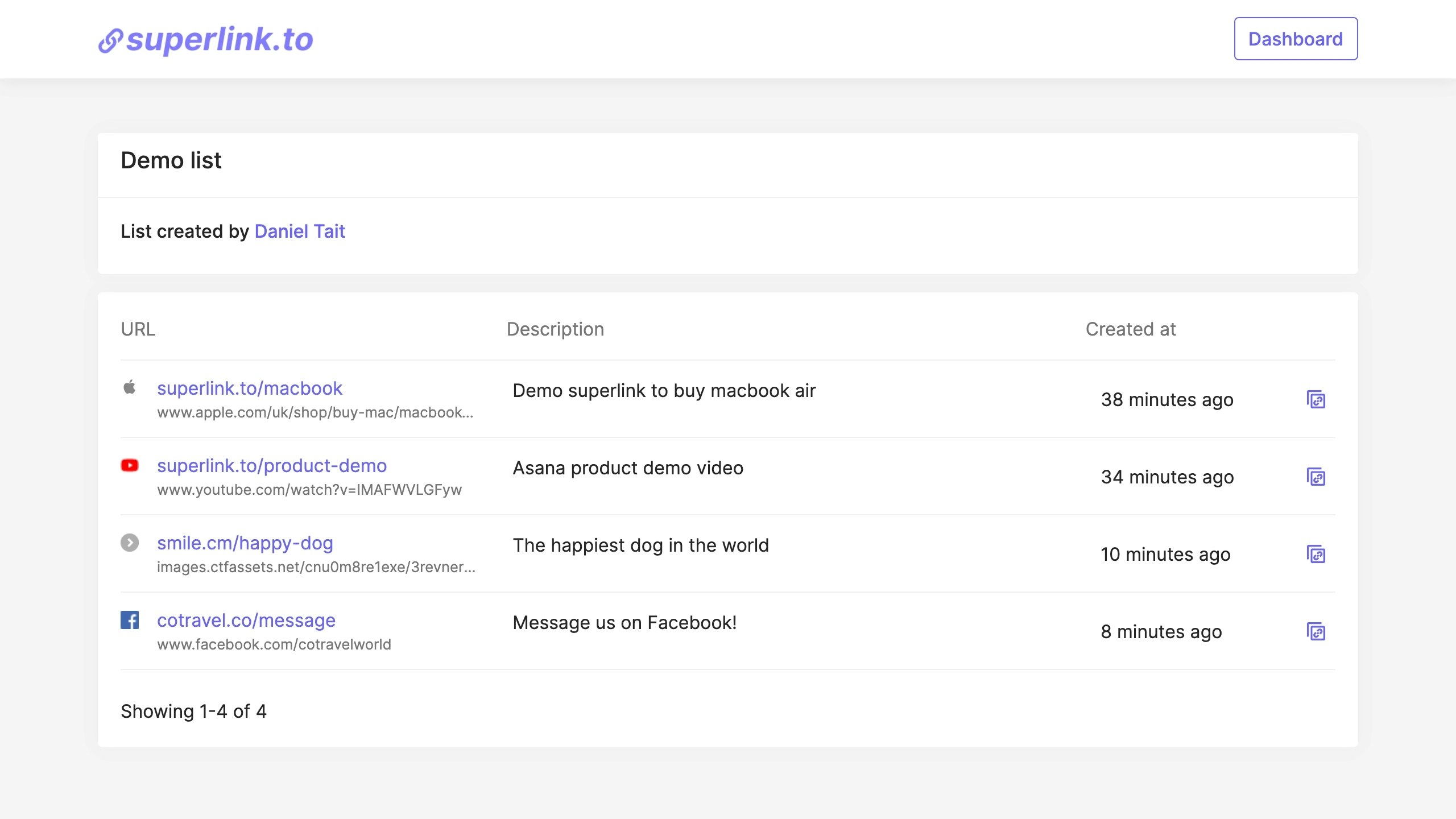
Task: Click the www.youtube.com destination URL text
Action: click(x=309, y=490)
